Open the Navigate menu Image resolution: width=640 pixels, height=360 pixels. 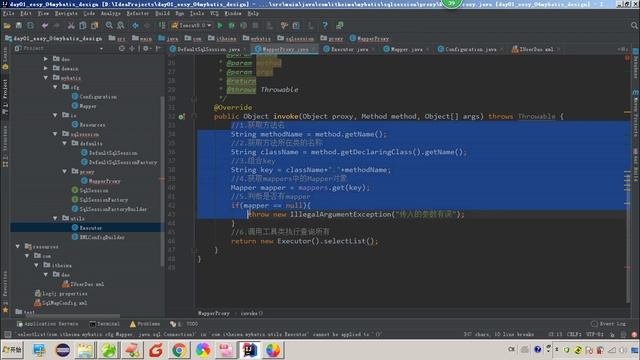(x=66, y=13)
